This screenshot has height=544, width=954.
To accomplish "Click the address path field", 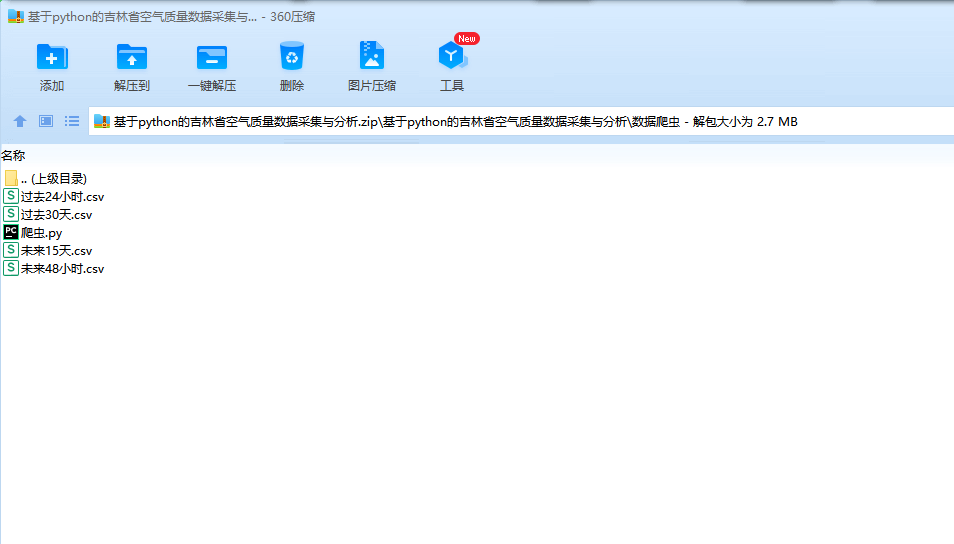I will tap(521, 121).
